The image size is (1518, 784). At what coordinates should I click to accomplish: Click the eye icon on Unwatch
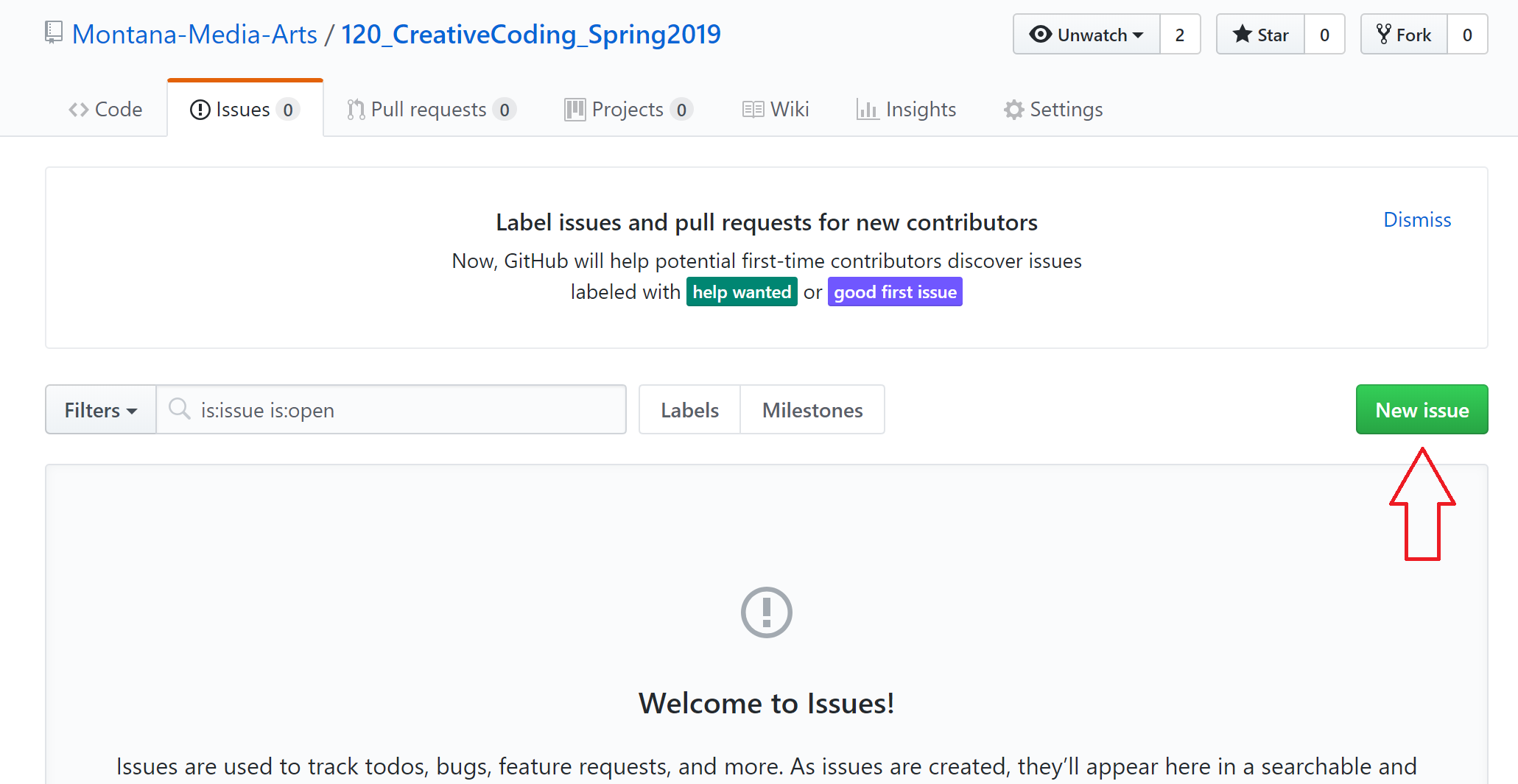coord(1040,35)
